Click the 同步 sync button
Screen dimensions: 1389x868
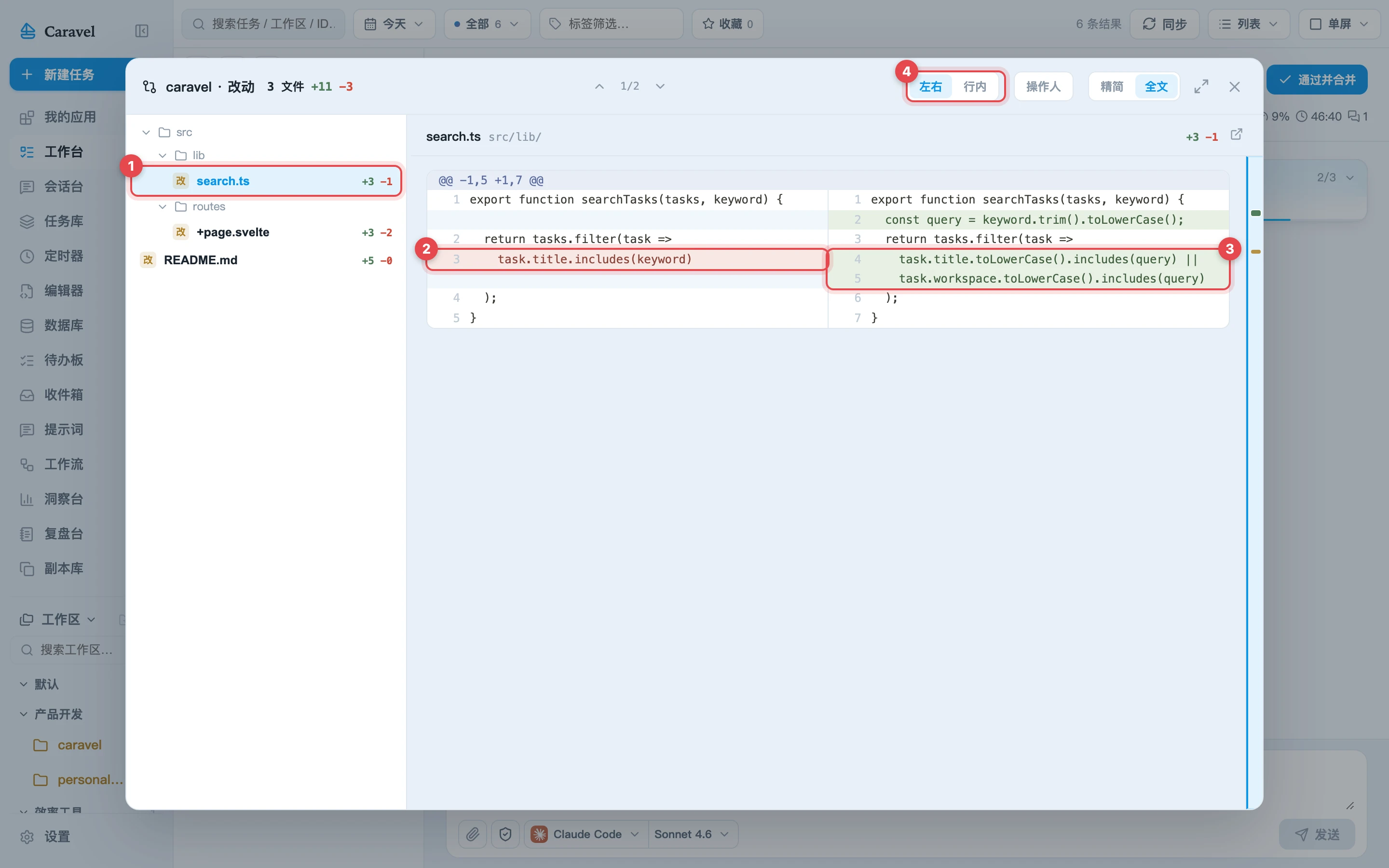pyautogui.click(x=1165, y=24)
